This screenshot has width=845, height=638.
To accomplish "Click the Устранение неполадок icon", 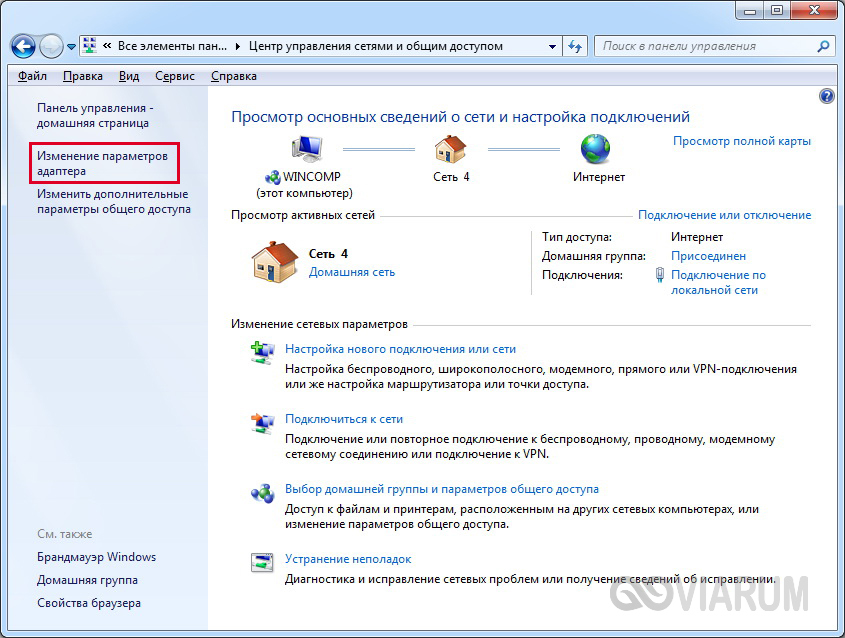I will pos(262,562).
